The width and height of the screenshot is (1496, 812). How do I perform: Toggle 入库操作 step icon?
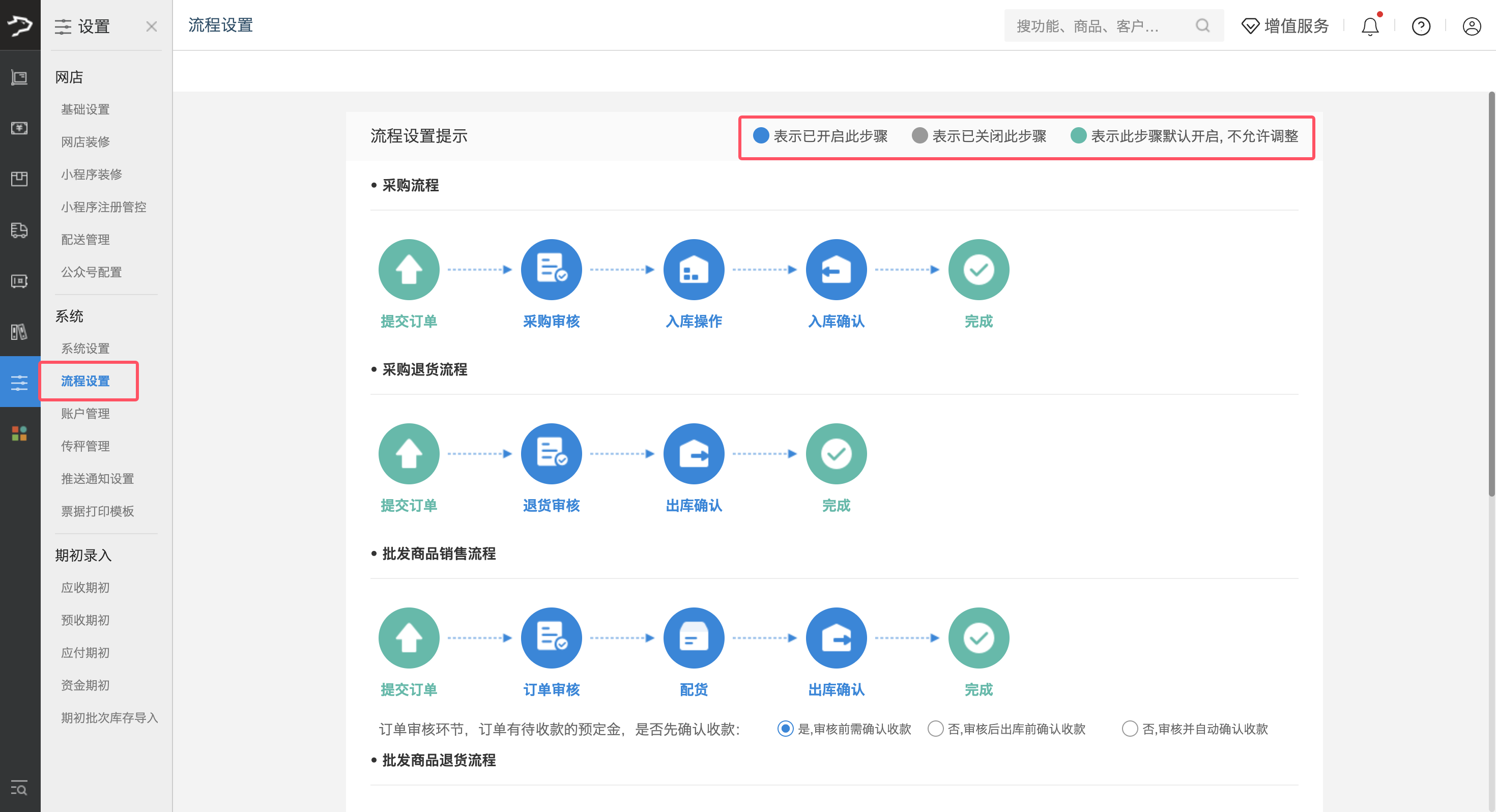click(x=694, y=270)
